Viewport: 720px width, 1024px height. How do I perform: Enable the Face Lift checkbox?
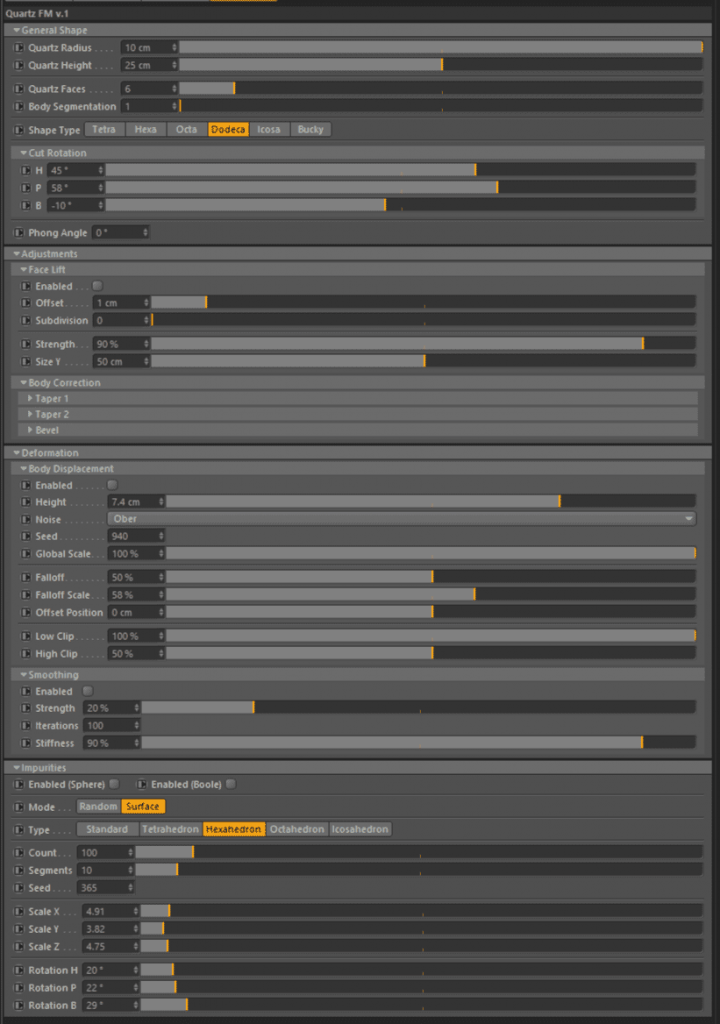click(x=97, y=286)
